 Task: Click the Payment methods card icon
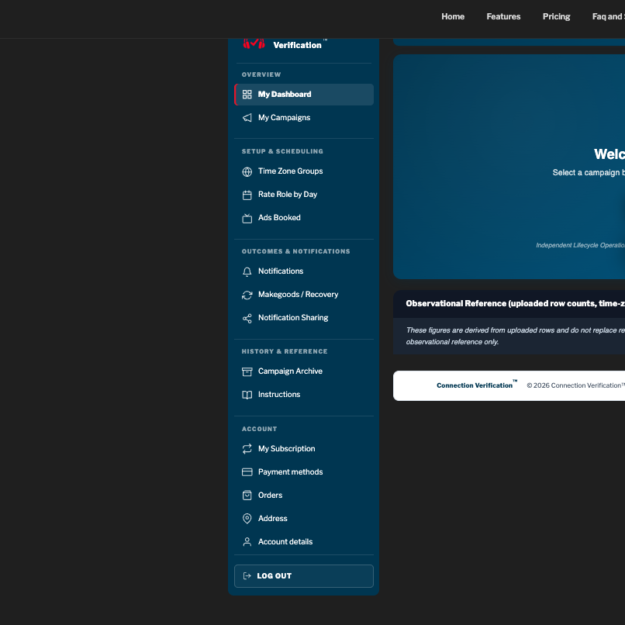pos(247,472)
